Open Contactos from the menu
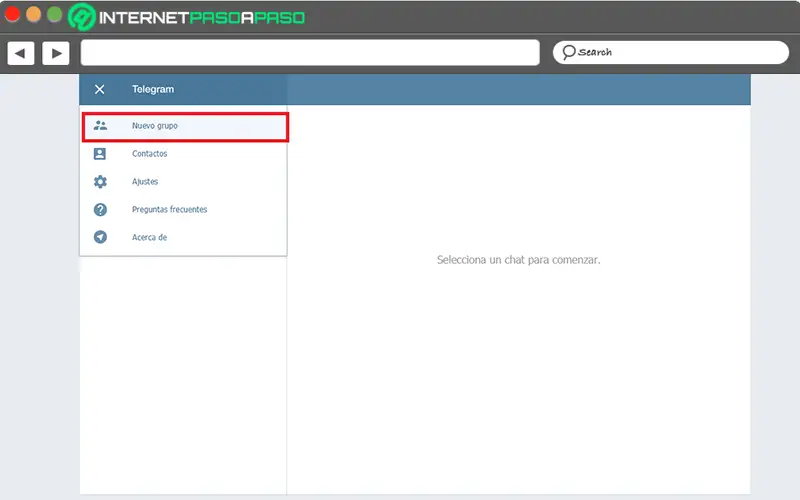Viewport: 800px width, 500px height. 183,154
